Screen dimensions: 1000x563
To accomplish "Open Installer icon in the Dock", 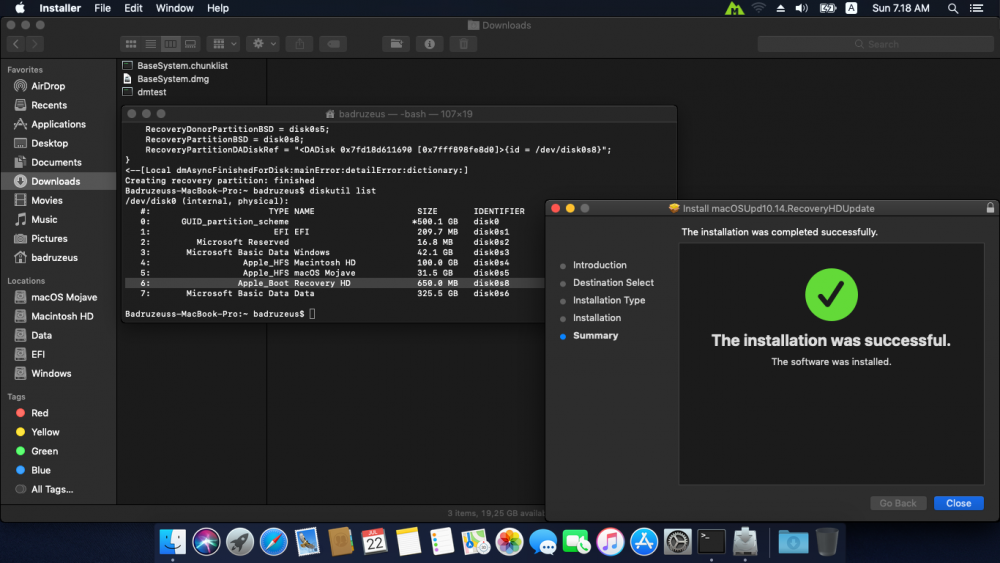I will [745, 542].
